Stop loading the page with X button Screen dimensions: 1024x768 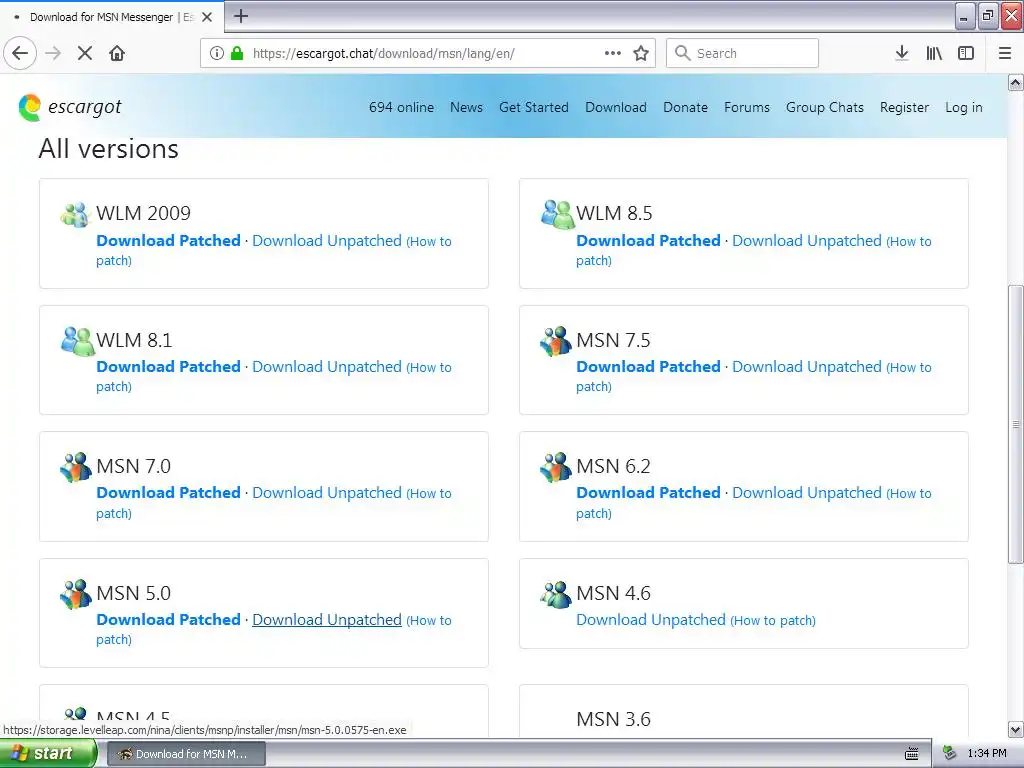click(x=85, y=53)
